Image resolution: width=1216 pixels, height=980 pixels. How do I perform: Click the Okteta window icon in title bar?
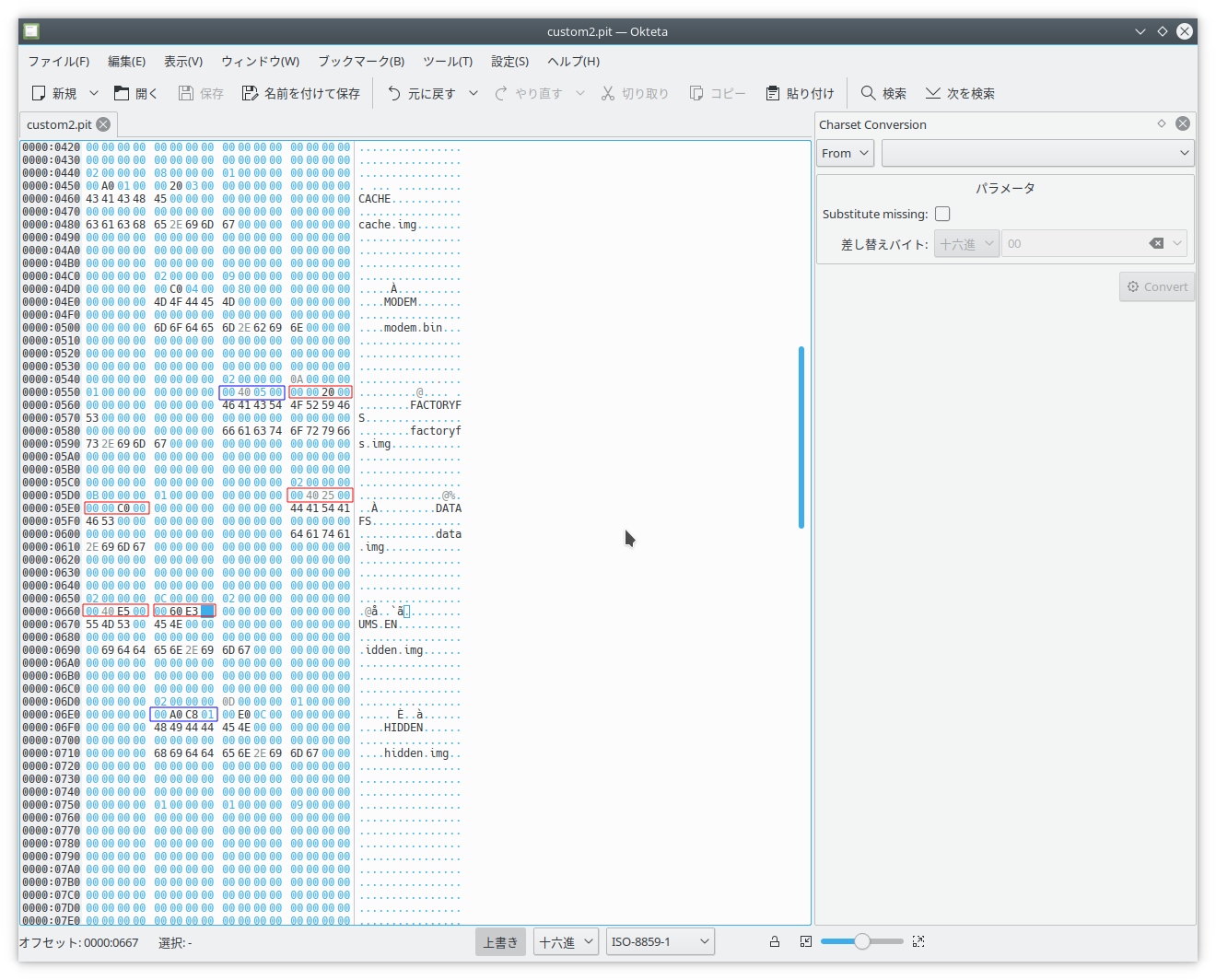point(31,31)
